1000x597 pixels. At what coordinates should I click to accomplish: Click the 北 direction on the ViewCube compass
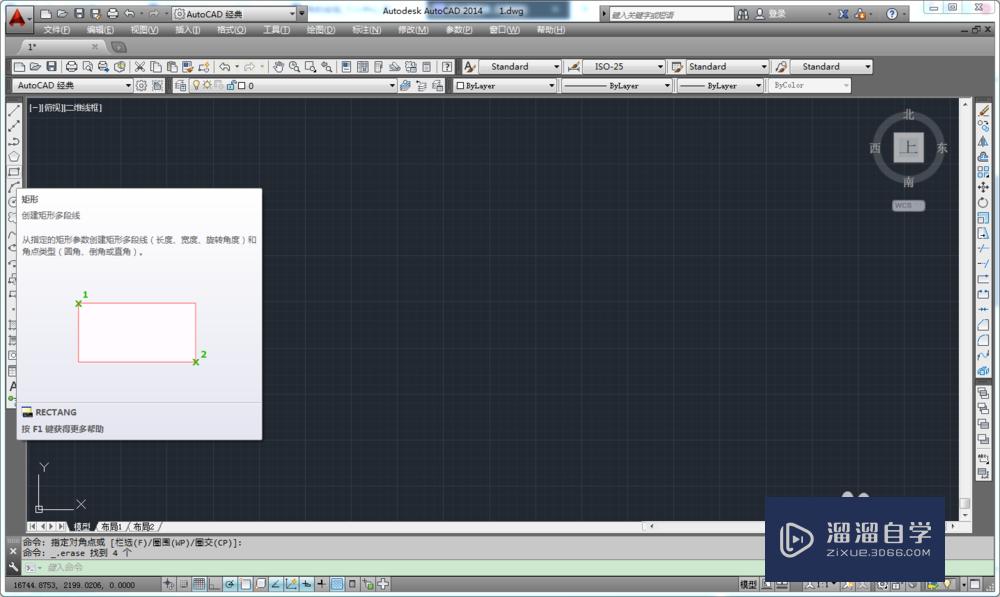tap(909, 115)
